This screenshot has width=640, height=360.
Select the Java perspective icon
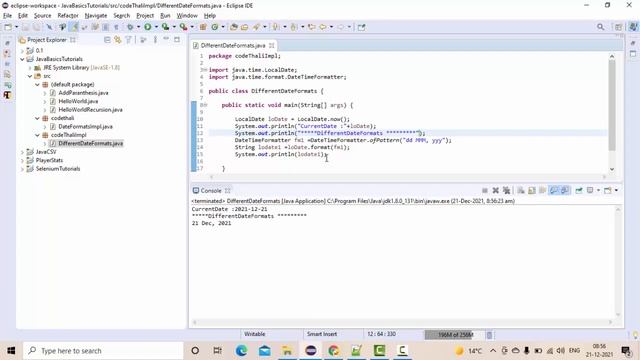pos(633,27)
